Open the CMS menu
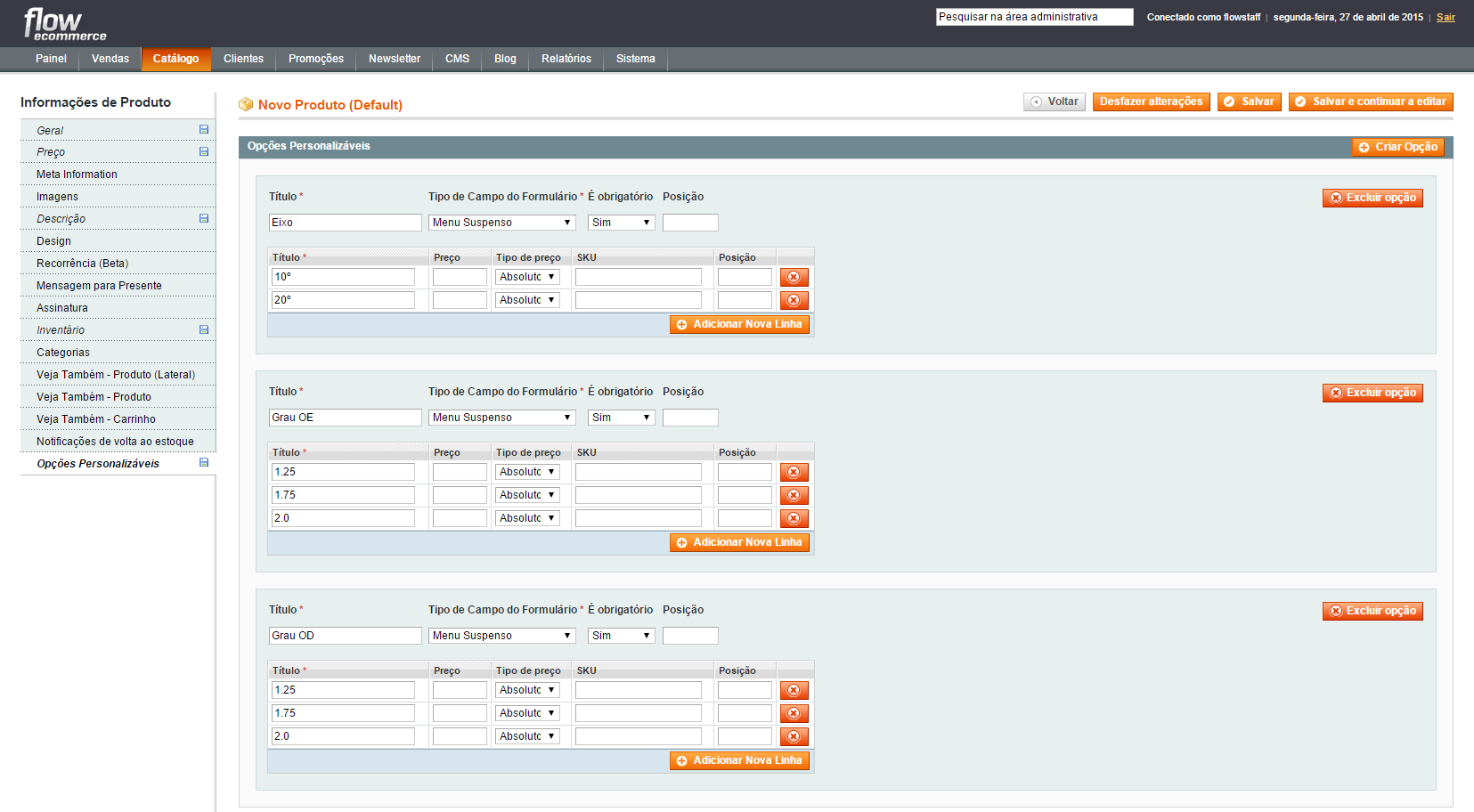1474x812 pixels. pyautogui.click(x=457, y=59)
